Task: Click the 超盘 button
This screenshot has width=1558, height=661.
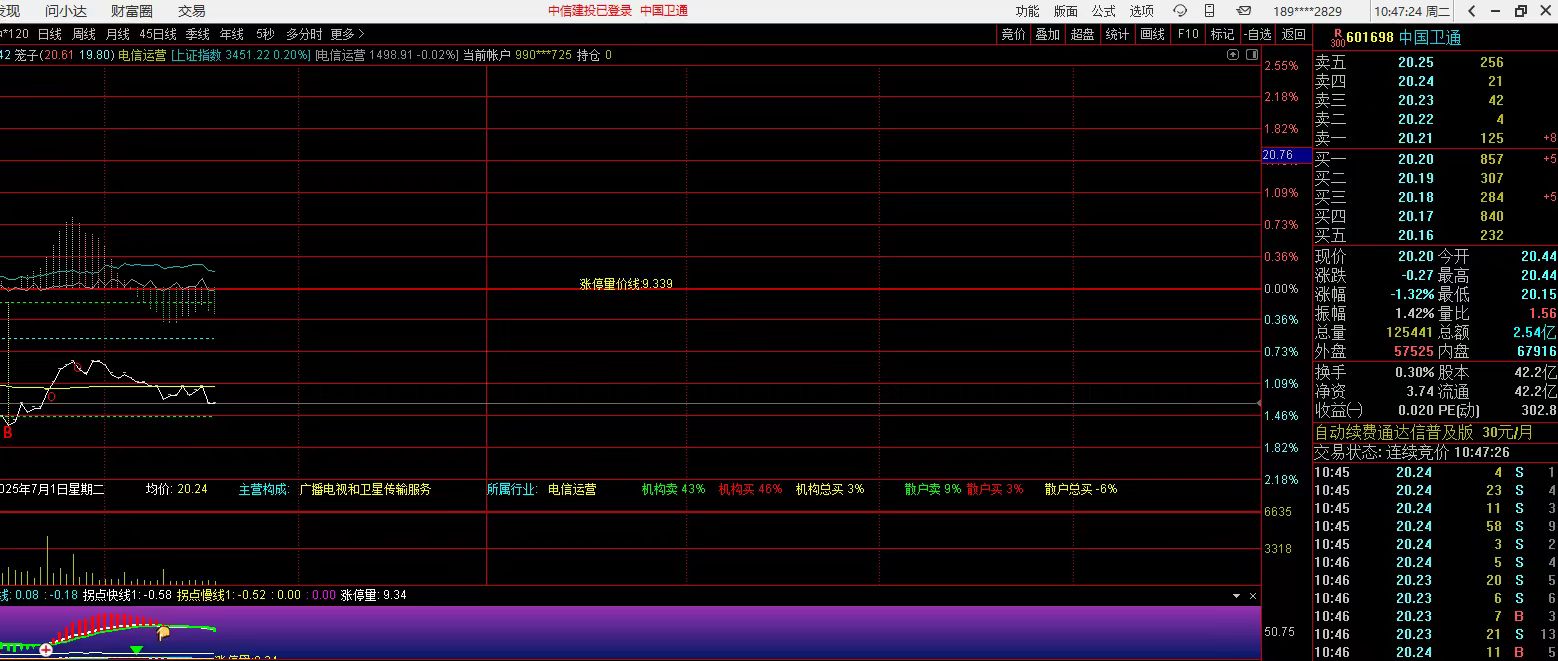Action: [1082, 34]
